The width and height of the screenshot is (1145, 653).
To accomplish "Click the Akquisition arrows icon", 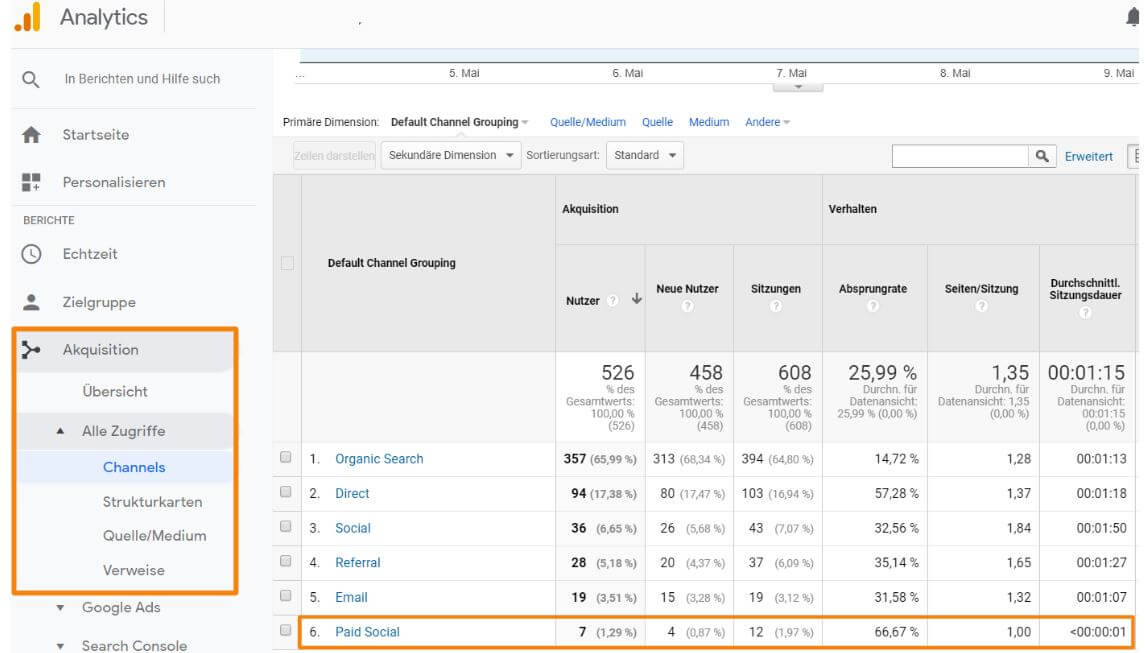I will (31, 350).
